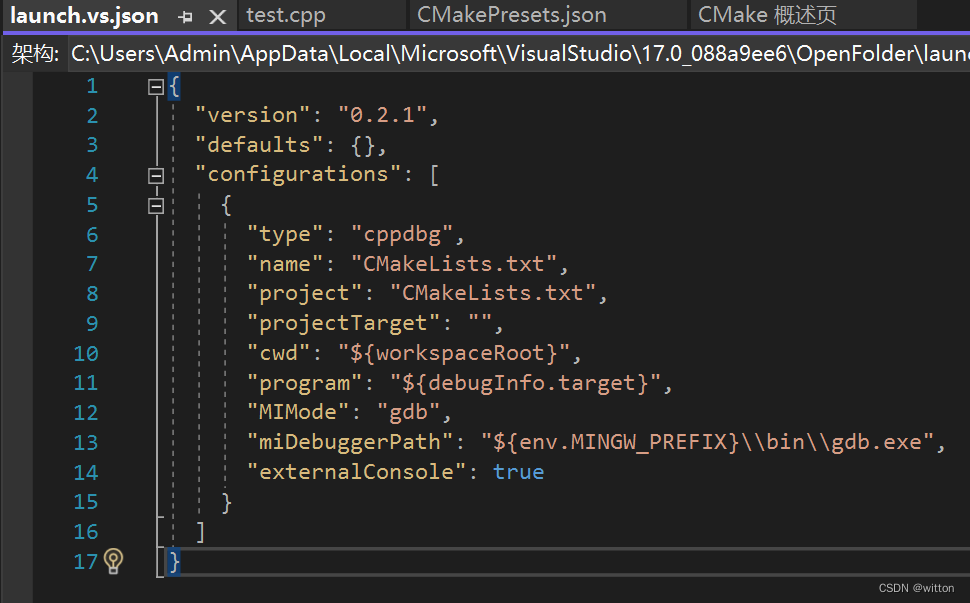Switch to the CMake 概述页 tab
The image size is (970, 603).
[x=763, y=15]
